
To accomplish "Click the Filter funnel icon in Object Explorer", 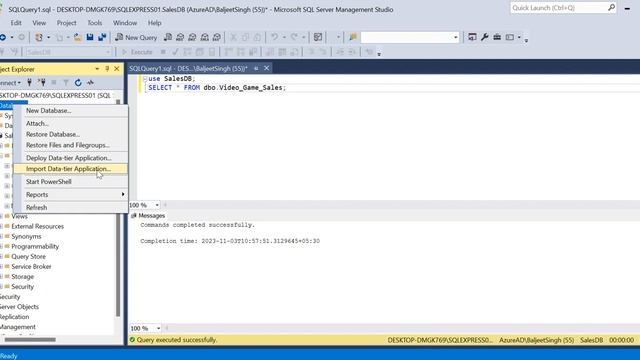I will (66, 82).
